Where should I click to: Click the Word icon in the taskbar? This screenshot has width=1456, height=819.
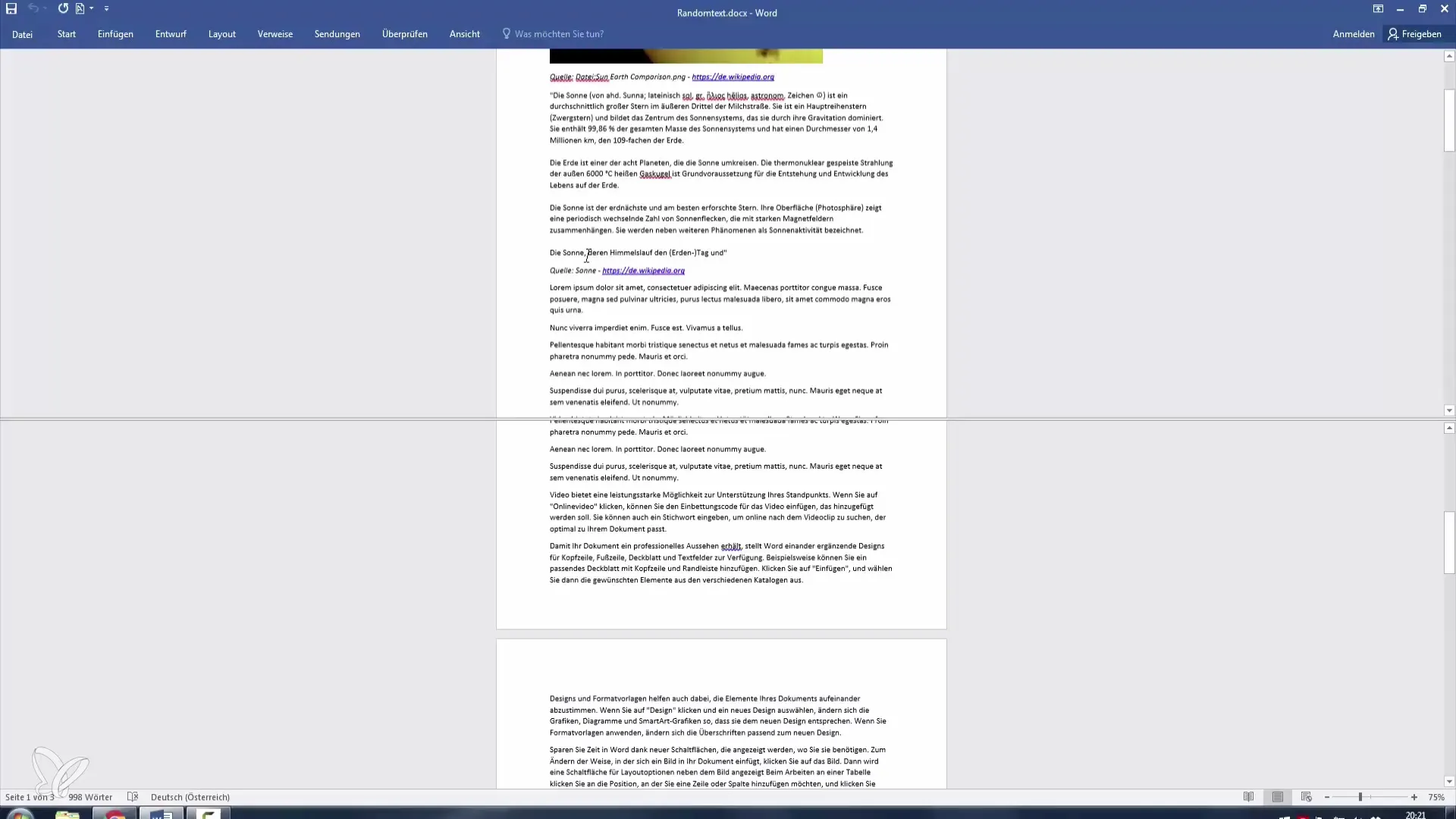(161, 814)
